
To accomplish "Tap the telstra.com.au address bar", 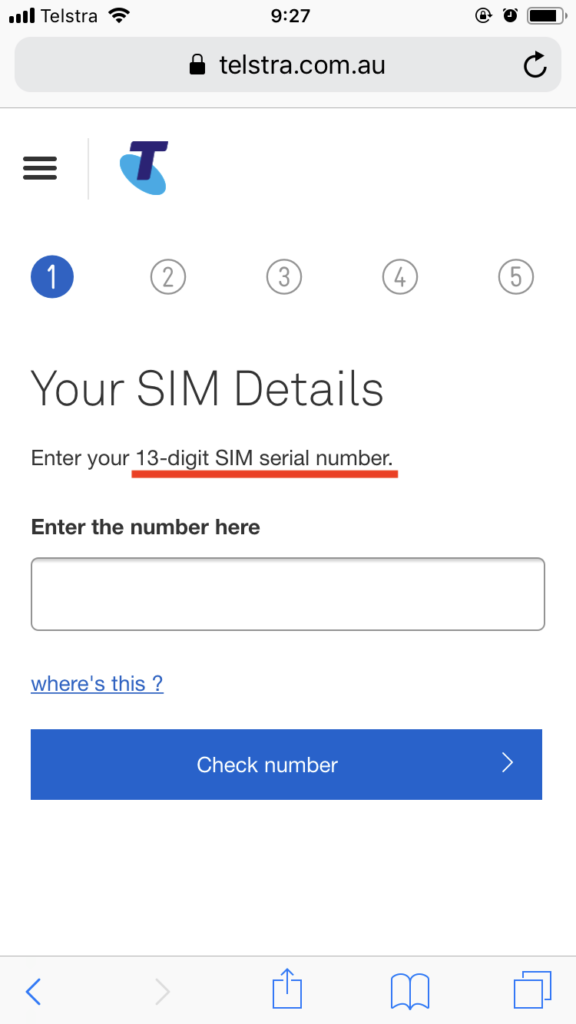I will point(287,65).
